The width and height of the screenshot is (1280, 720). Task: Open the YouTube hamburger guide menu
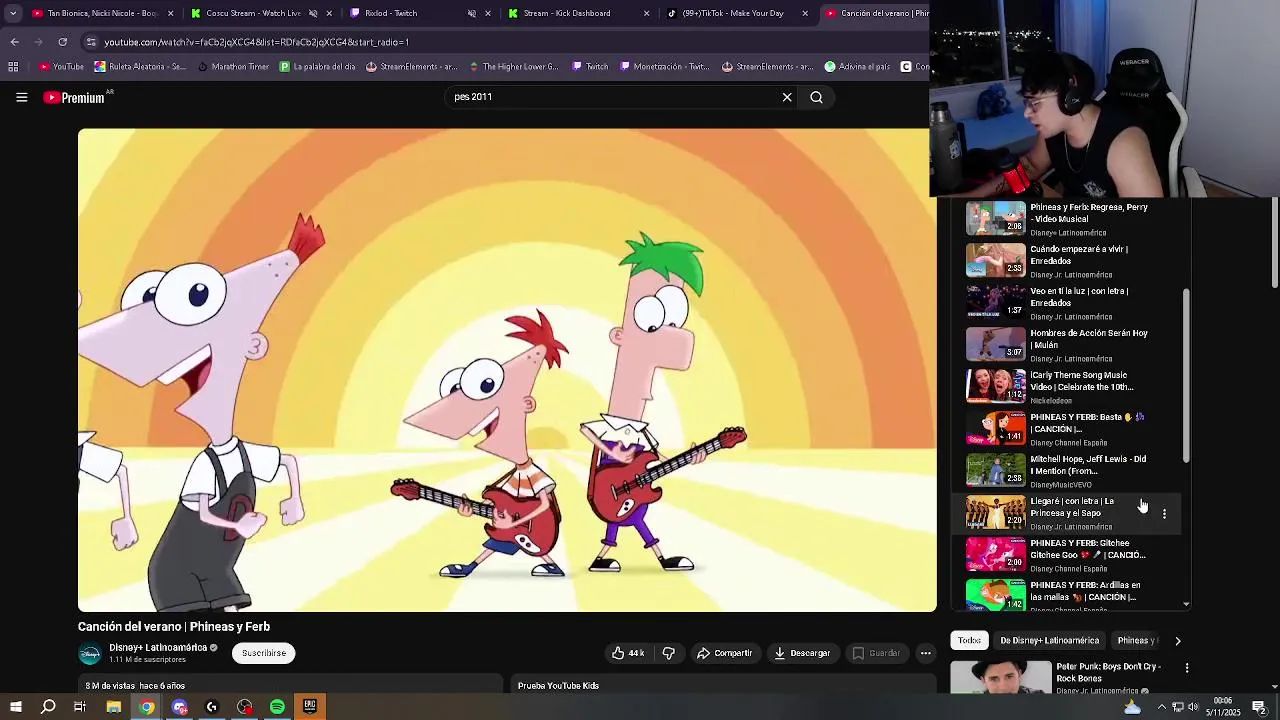click(21, 97)
